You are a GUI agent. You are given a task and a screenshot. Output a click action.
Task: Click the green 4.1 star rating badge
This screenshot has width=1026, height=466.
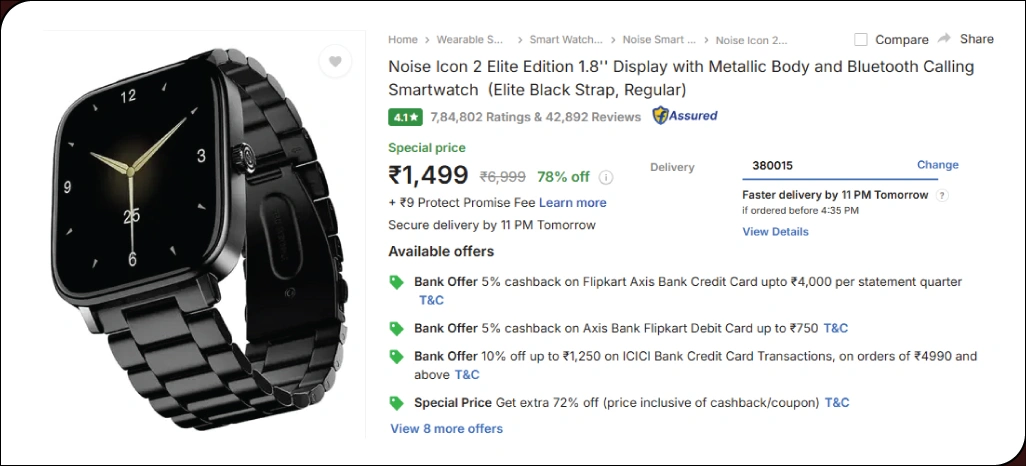pyautogui.click(x=405, y=117)
